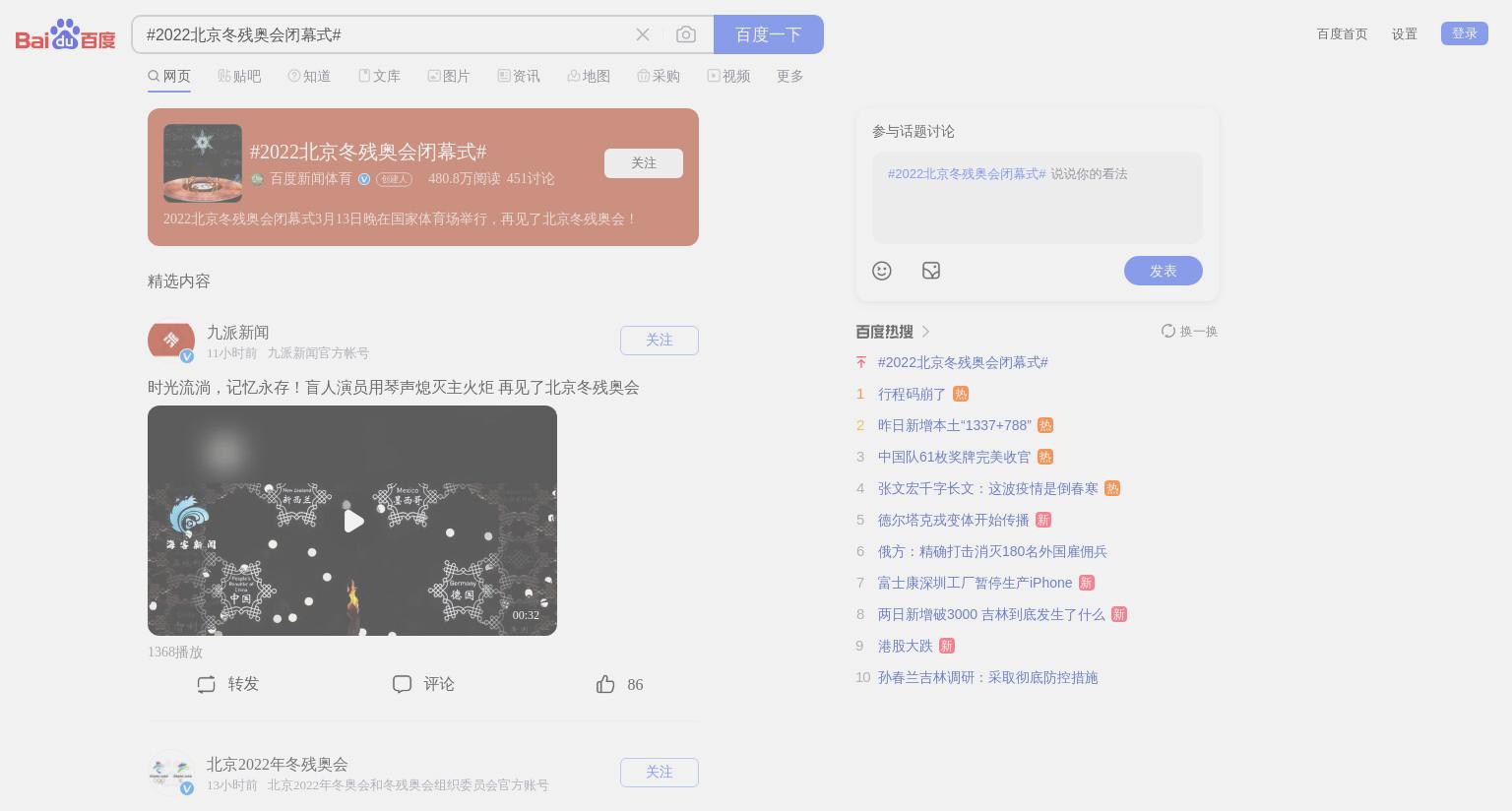Click the 发表 publish button

pos(1164,271)
